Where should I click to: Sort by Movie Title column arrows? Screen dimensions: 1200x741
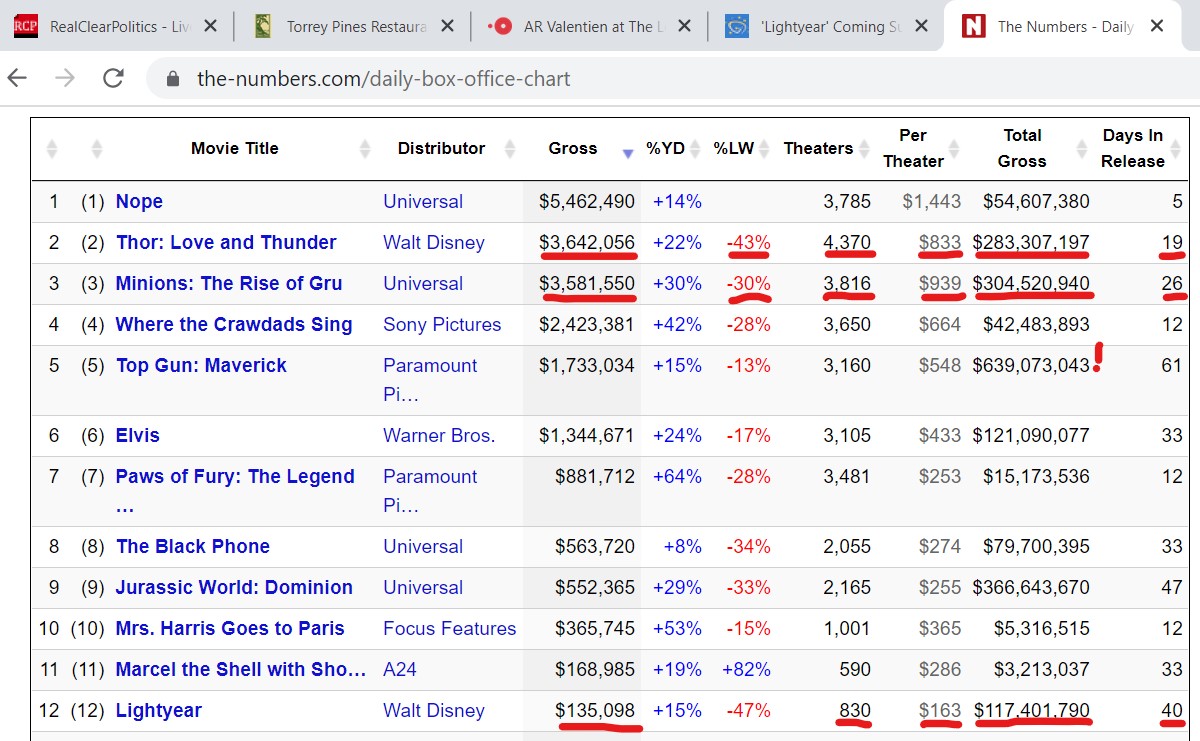tap(365, 149)
